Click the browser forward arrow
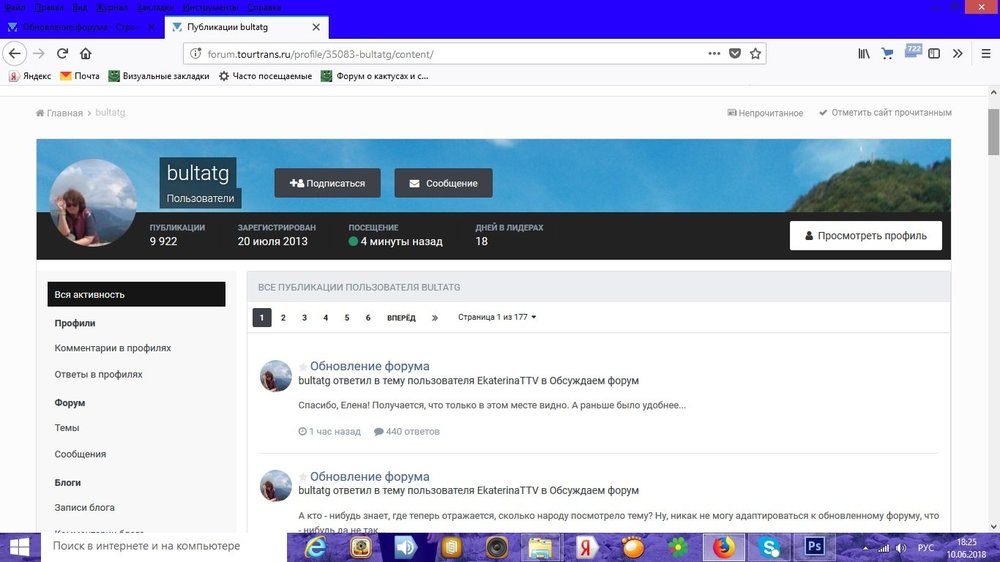The height and width of the screenshot is (562, 1000). click(39, 54)
